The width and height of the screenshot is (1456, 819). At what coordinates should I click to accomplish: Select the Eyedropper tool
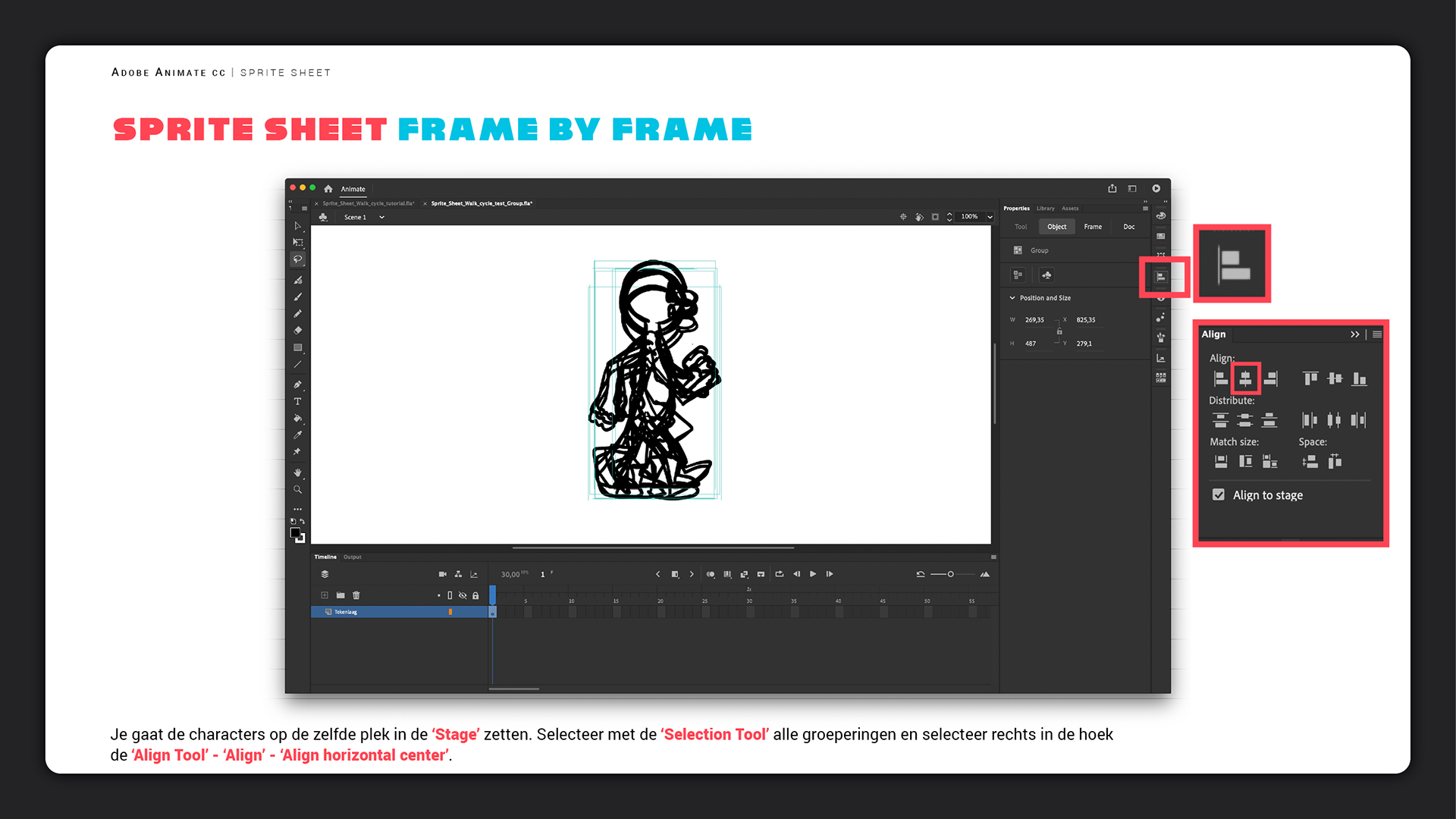(297, 435)
